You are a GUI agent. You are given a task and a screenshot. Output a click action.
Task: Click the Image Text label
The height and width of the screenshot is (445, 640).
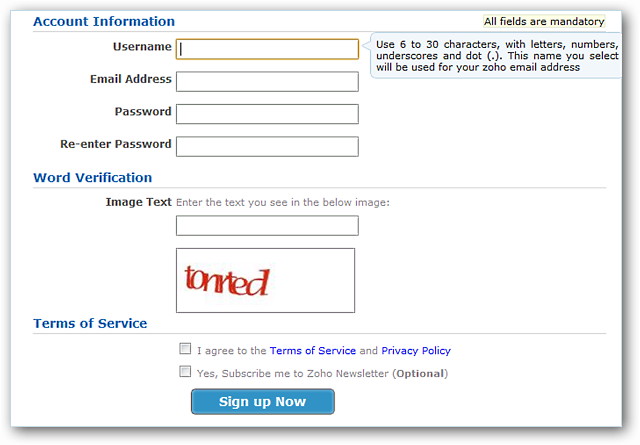[138, 202]
